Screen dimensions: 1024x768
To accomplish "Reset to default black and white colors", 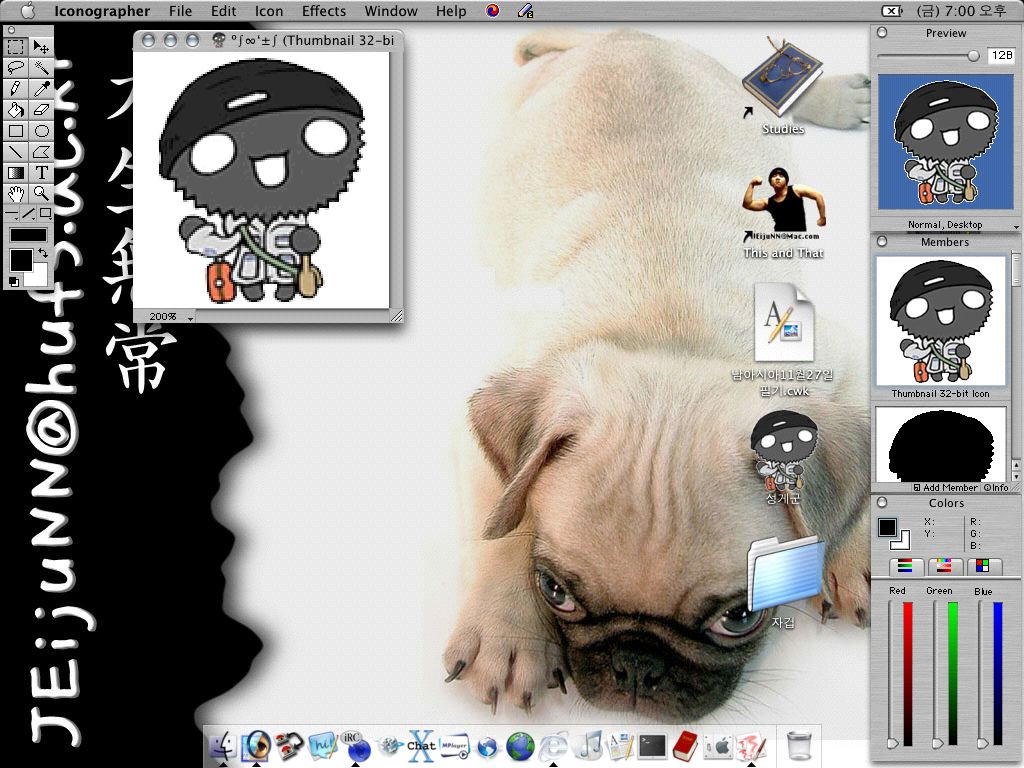I will point(13,282).
